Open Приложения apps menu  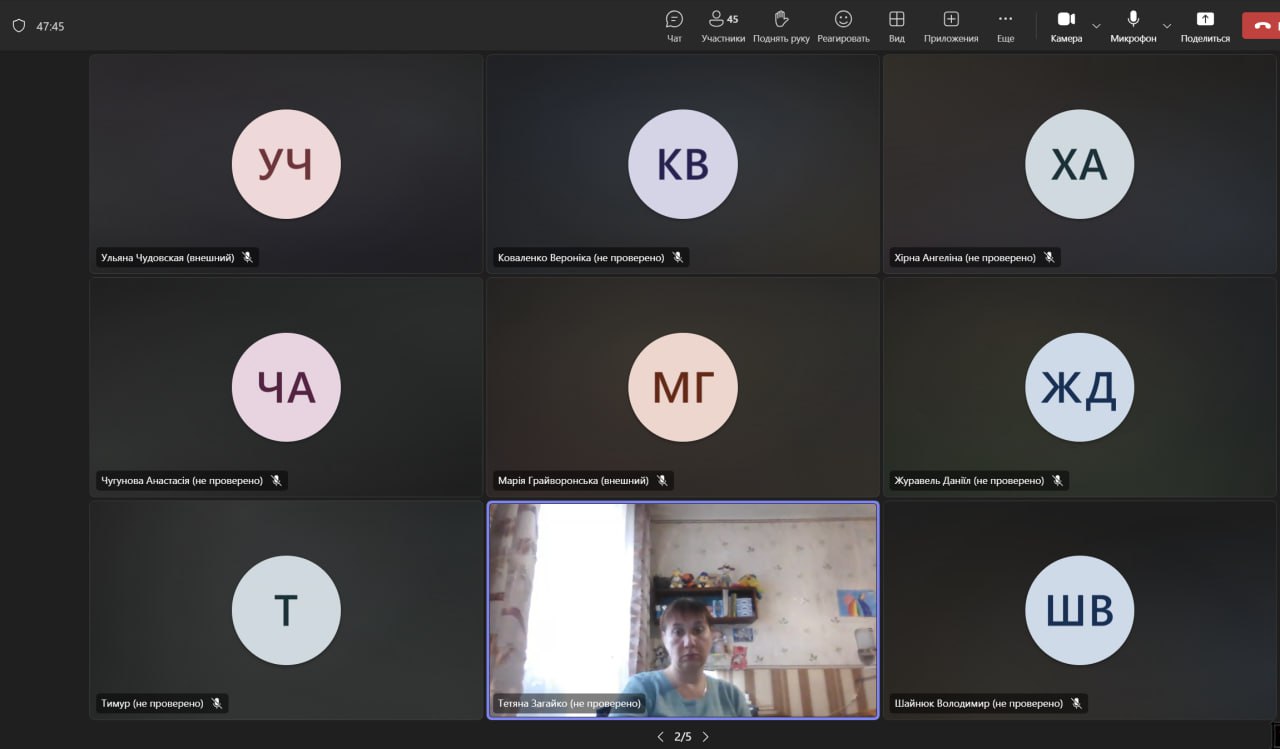coord(951,26)
